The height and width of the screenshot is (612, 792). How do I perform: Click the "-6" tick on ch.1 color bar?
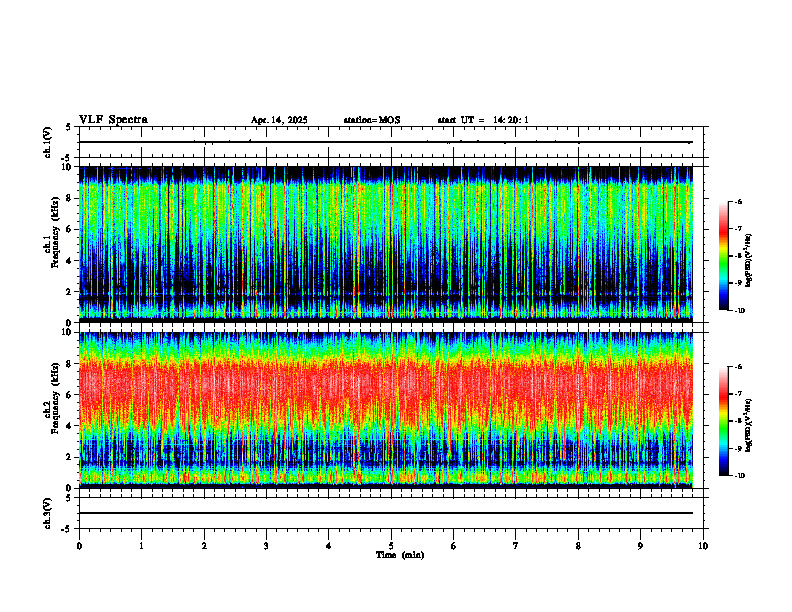[739, 202]
